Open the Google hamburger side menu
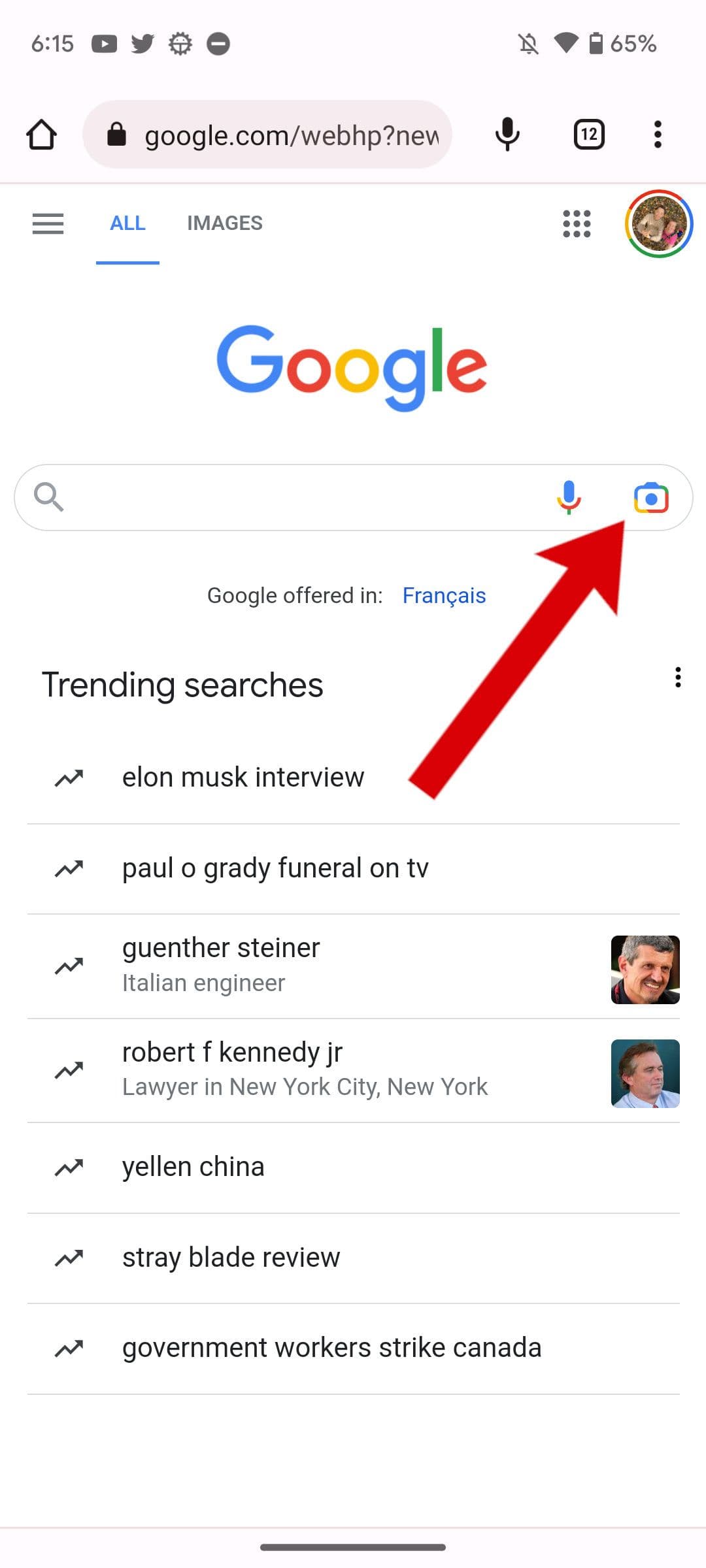This screenshot has height=1568, width=706. pos(48,223)
